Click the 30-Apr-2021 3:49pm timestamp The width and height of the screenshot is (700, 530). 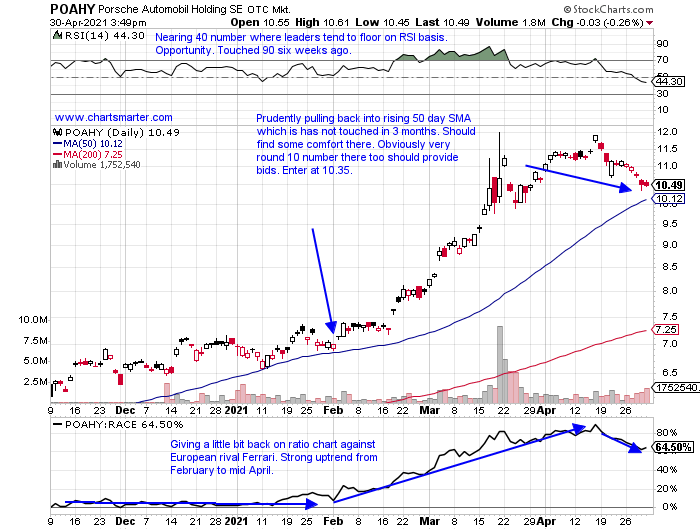(98, 23)
